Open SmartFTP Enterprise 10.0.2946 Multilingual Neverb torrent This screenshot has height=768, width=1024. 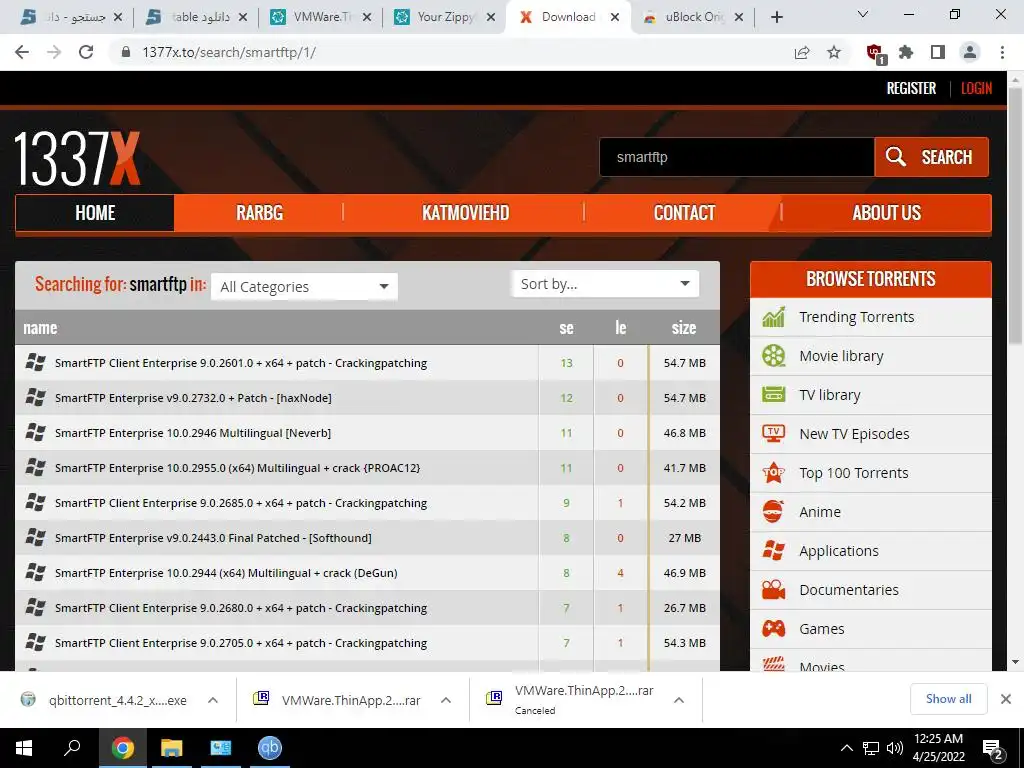(193, 433)
